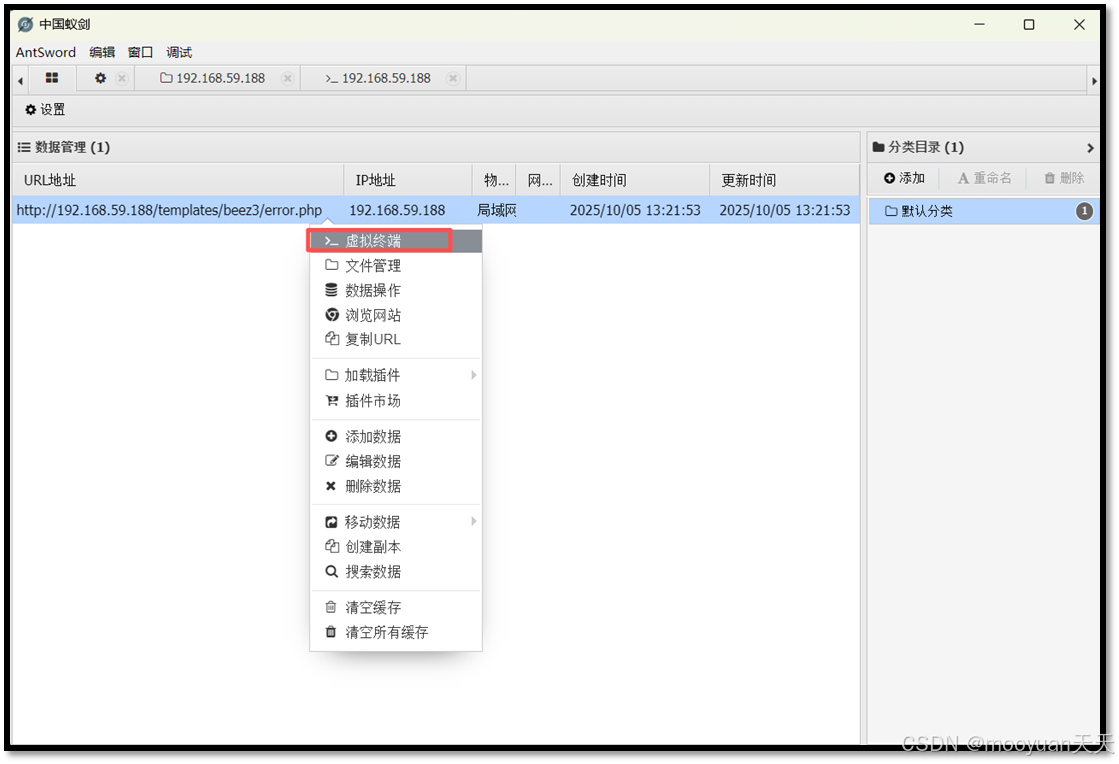1119x764 pixels.
Task: Switch to the home grid tab icon
Action: pos(52,78)
